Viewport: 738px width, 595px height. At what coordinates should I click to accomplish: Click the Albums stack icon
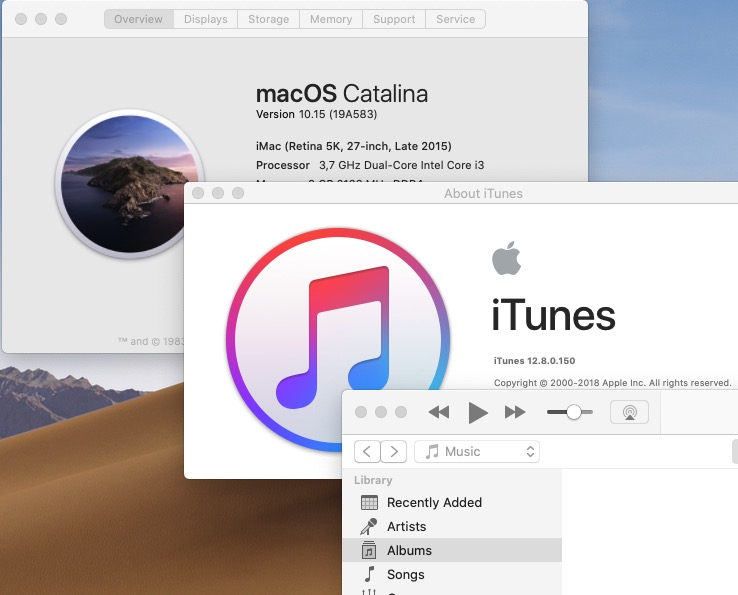[369, 550]
